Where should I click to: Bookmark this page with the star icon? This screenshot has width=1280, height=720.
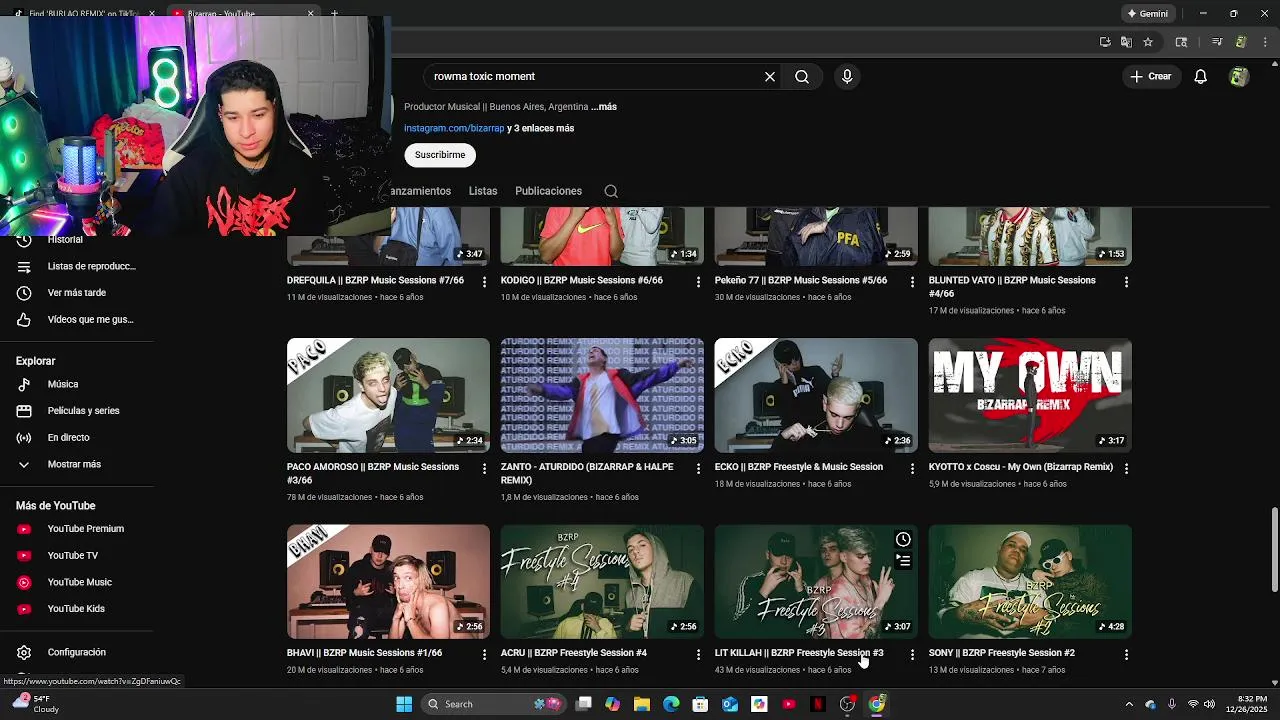tap(1148, 42)
